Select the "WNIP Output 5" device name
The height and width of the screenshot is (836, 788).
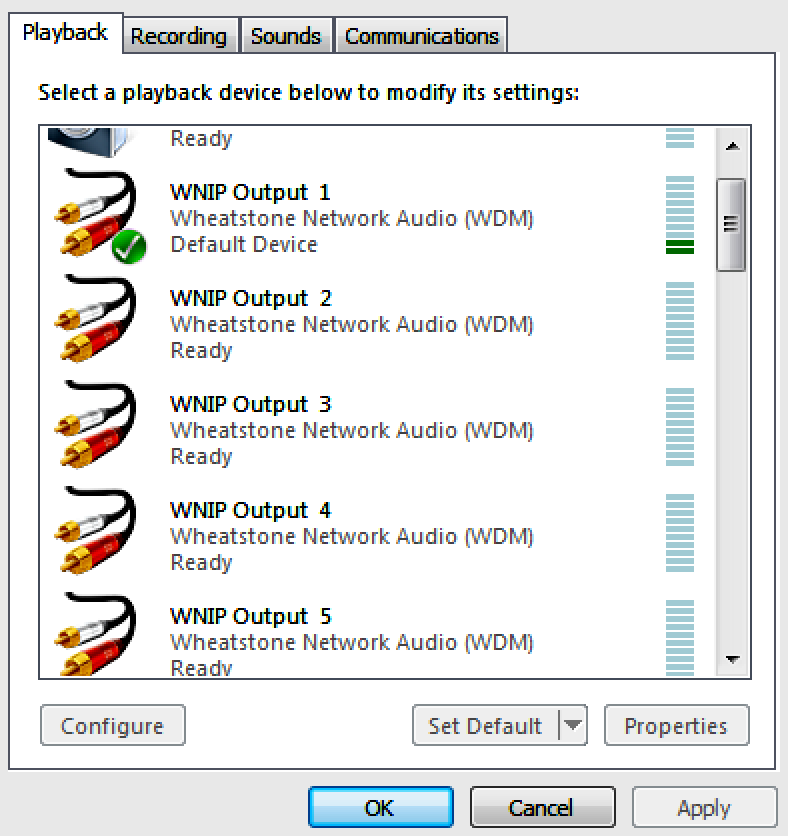250,617
